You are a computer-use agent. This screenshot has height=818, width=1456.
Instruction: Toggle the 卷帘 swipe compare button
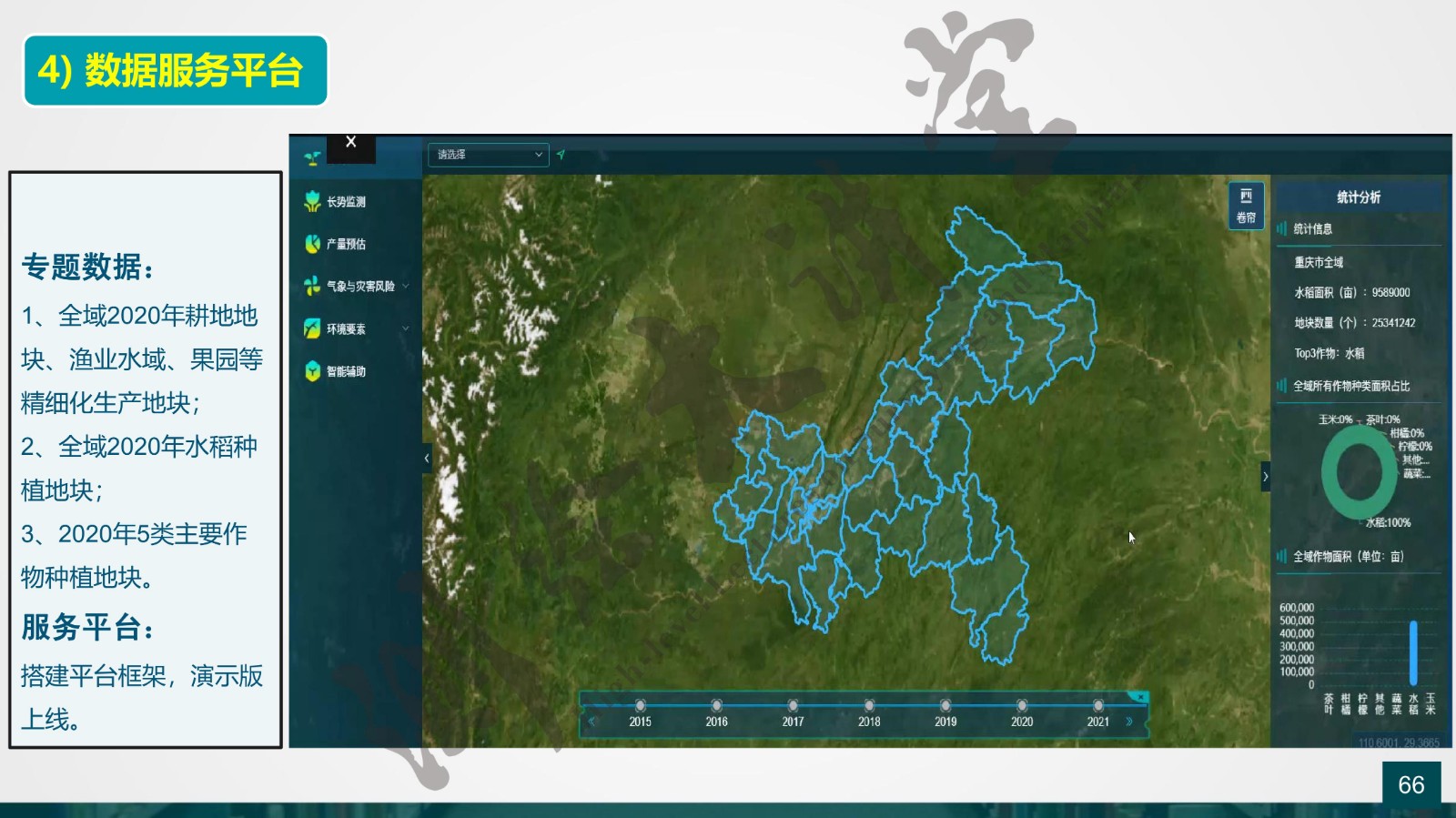[x=1246, y=207]
